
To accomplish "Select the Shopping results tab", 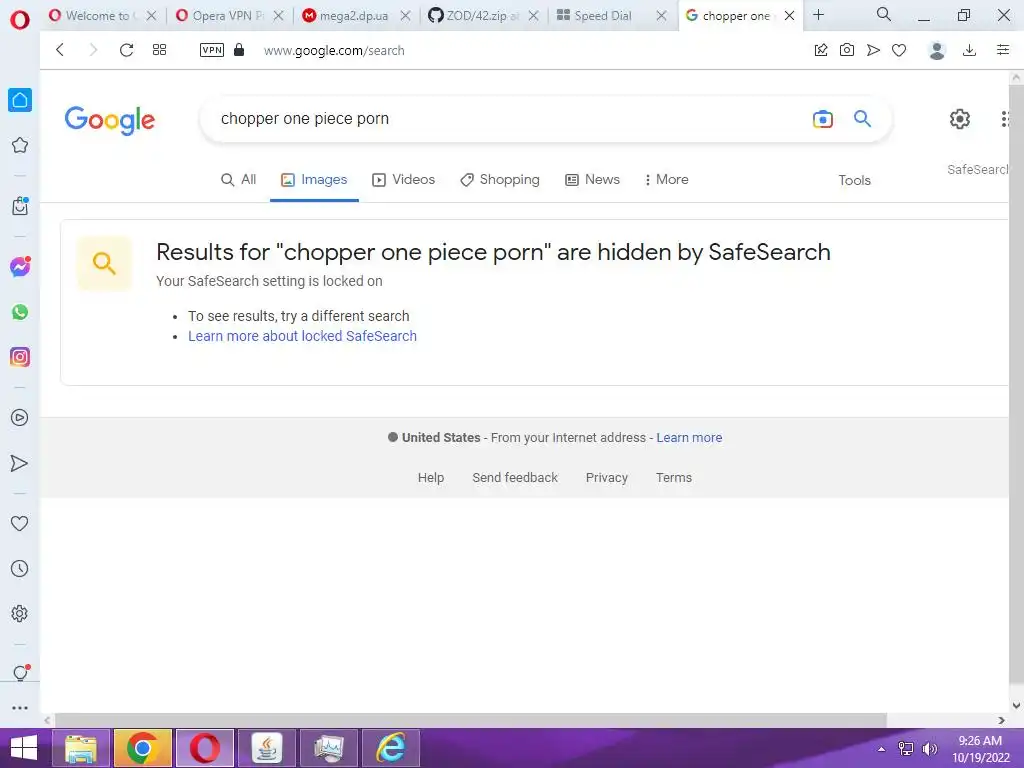I will pyautogui.click(x=500, y=180).
